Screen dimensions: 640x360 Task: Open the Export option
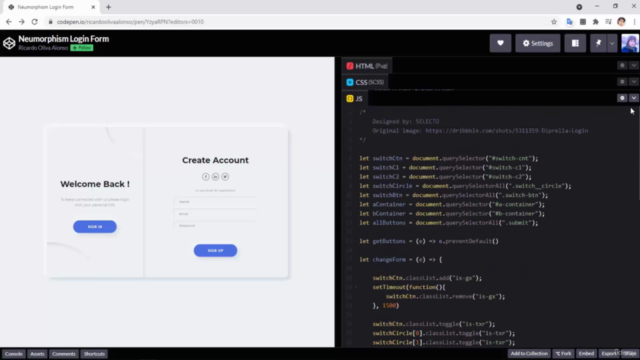608,353
